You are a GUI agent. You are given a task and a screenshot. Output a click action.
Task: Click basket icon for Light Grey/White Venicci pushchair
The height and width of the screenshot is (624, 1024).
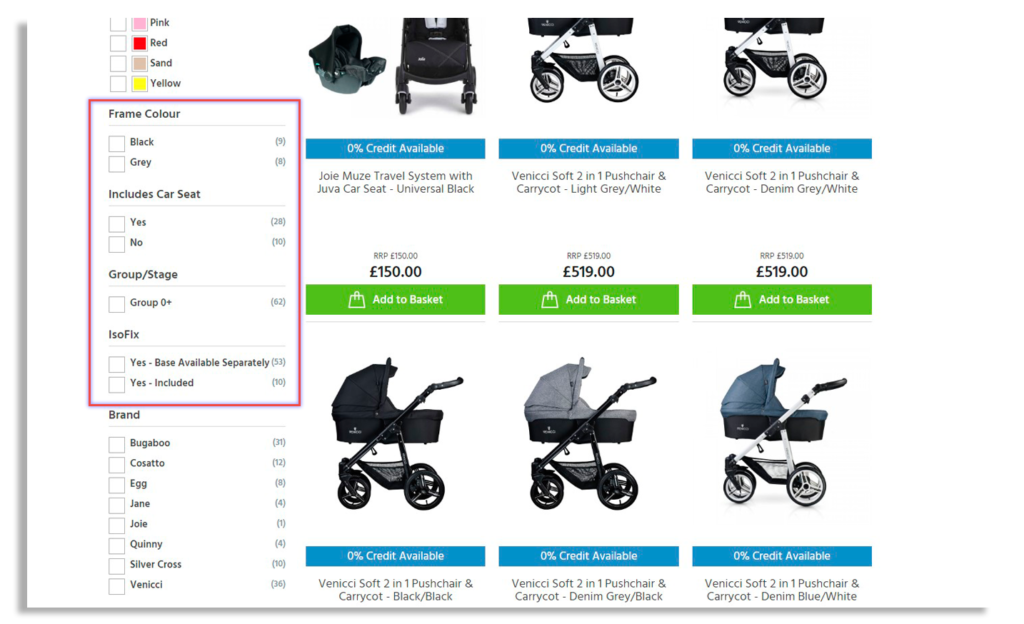coord(550,300)
